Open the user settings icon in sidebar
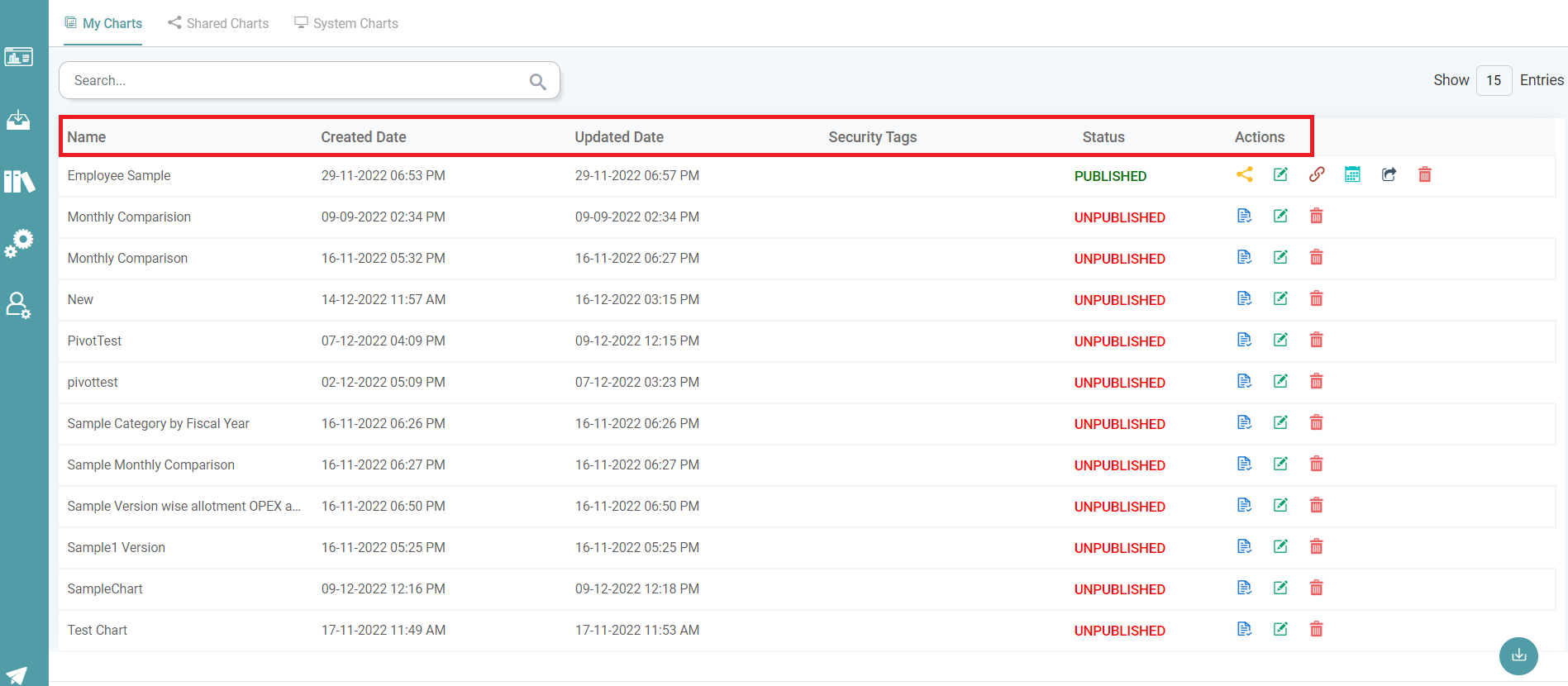This screenshot has height=686, width=1568. pos(18,305)
